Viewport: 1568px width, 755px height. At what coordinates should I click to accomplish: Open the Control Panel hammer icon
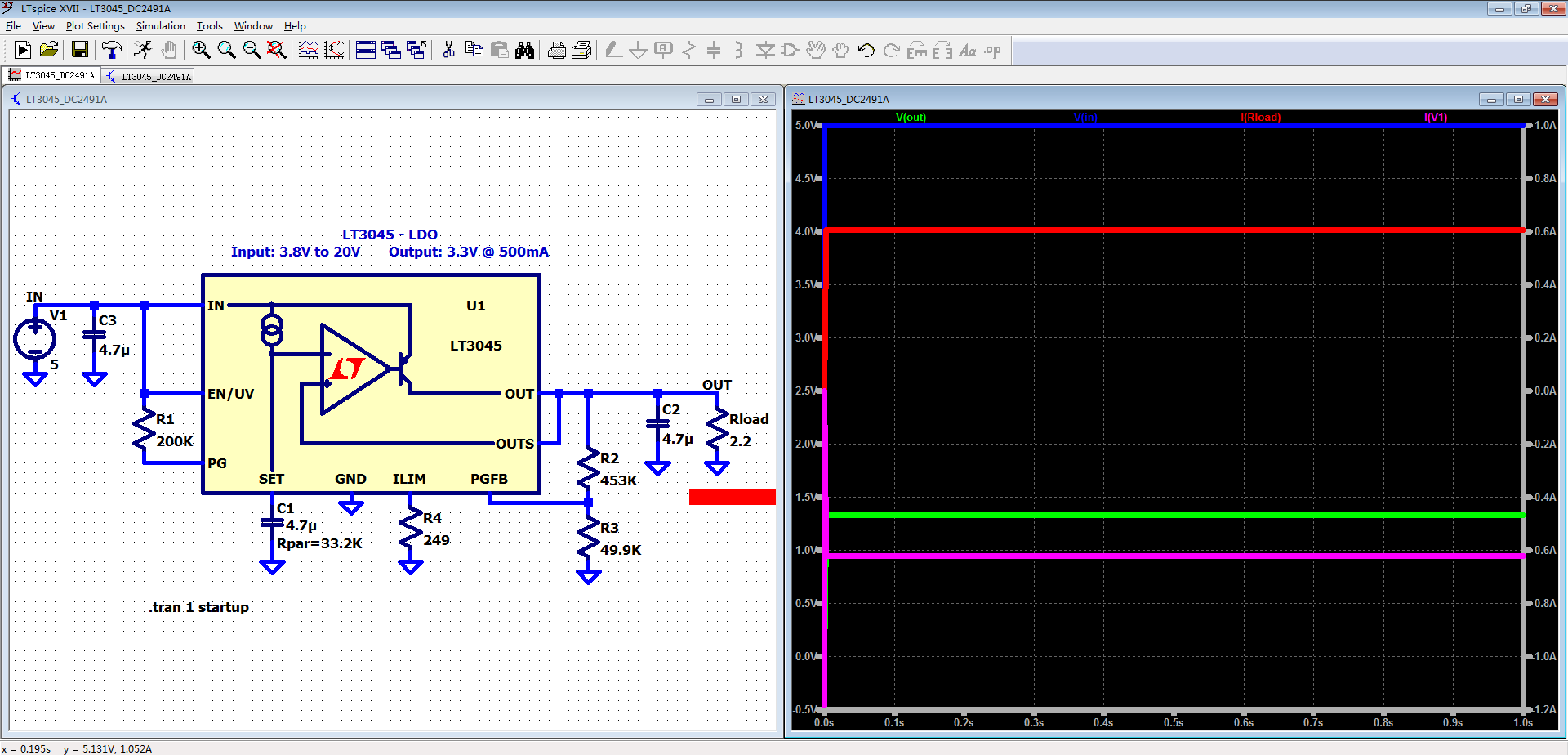tap(112, 51)
